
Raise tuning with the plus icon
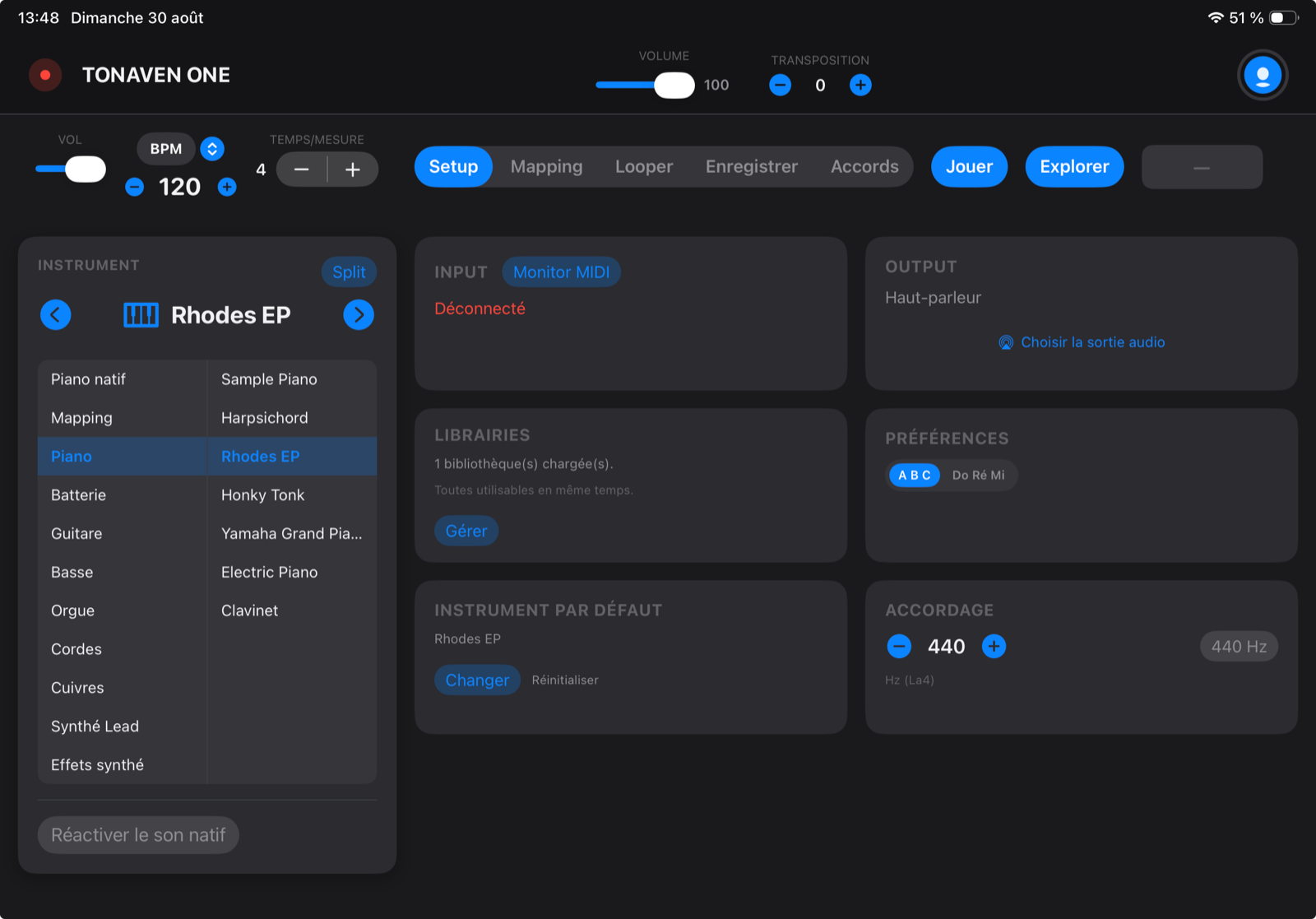994,646
